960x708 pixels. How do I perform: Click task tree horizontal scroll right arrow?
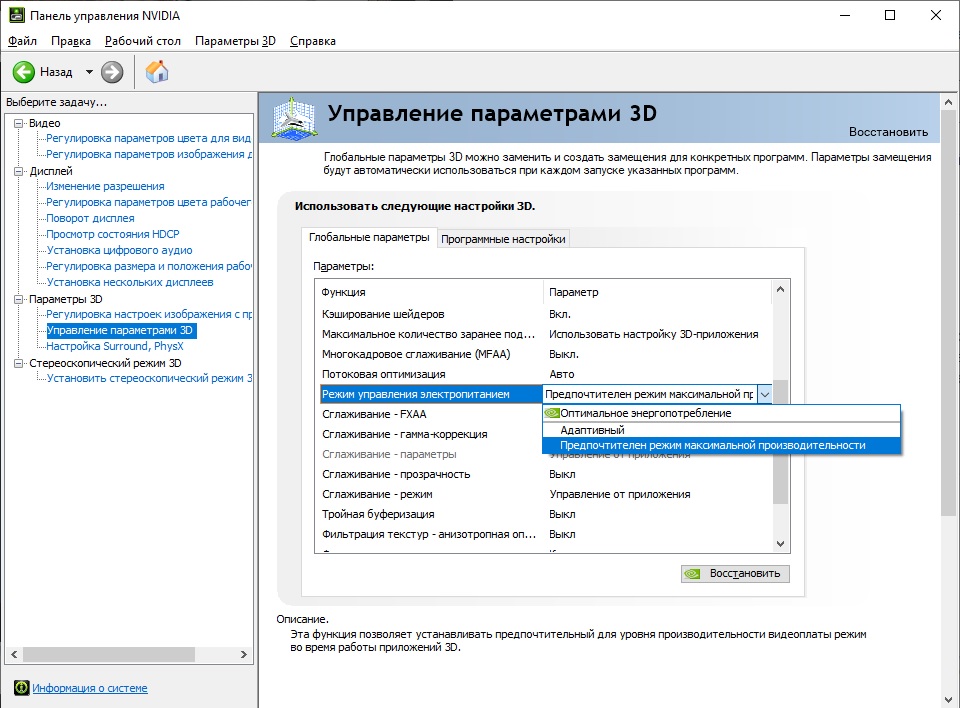point(244,654)
